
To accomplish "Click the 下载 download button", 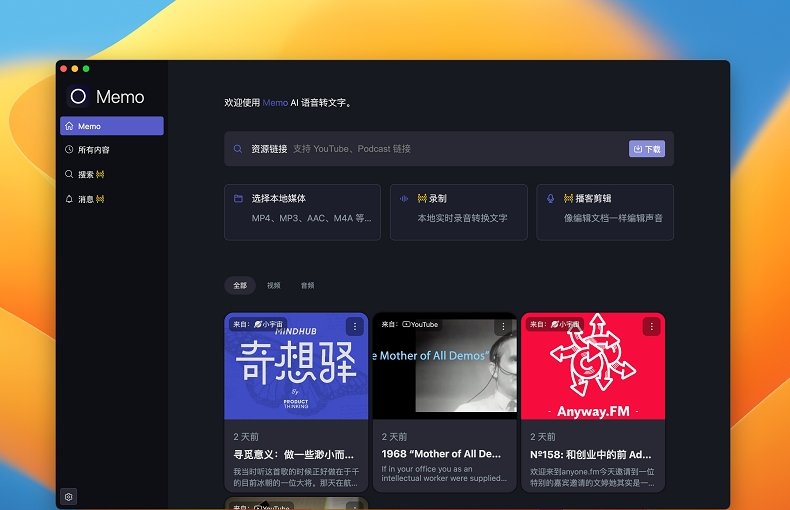I will coord(647,149).
